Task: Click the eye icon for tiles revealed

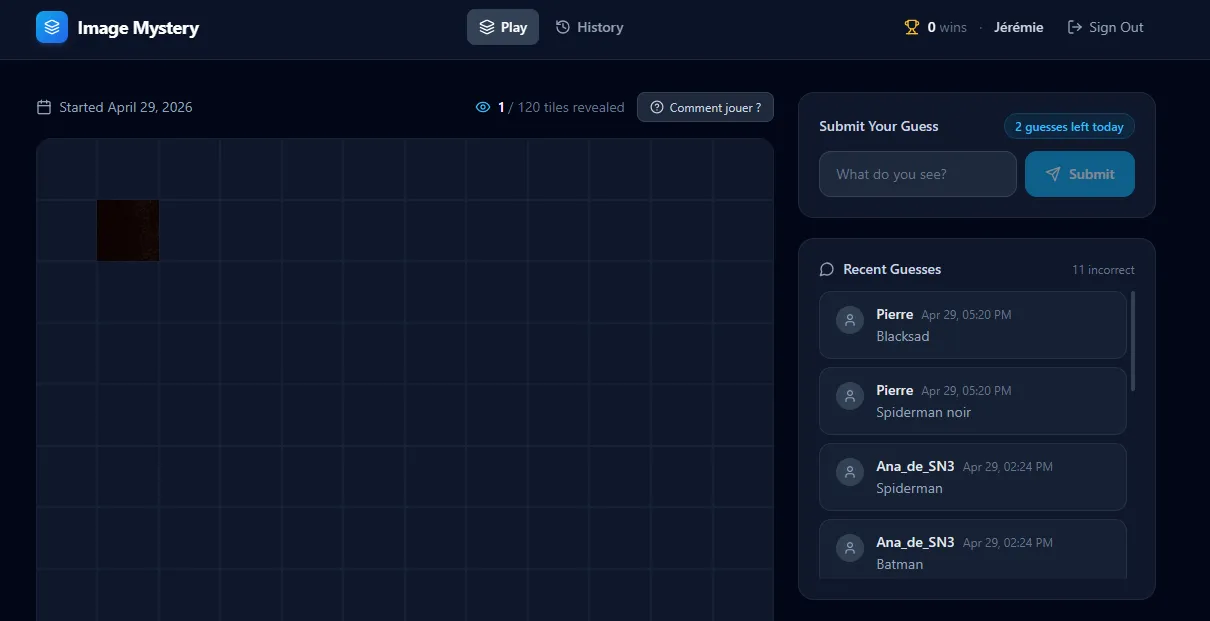Action: (x=483, y=107)
